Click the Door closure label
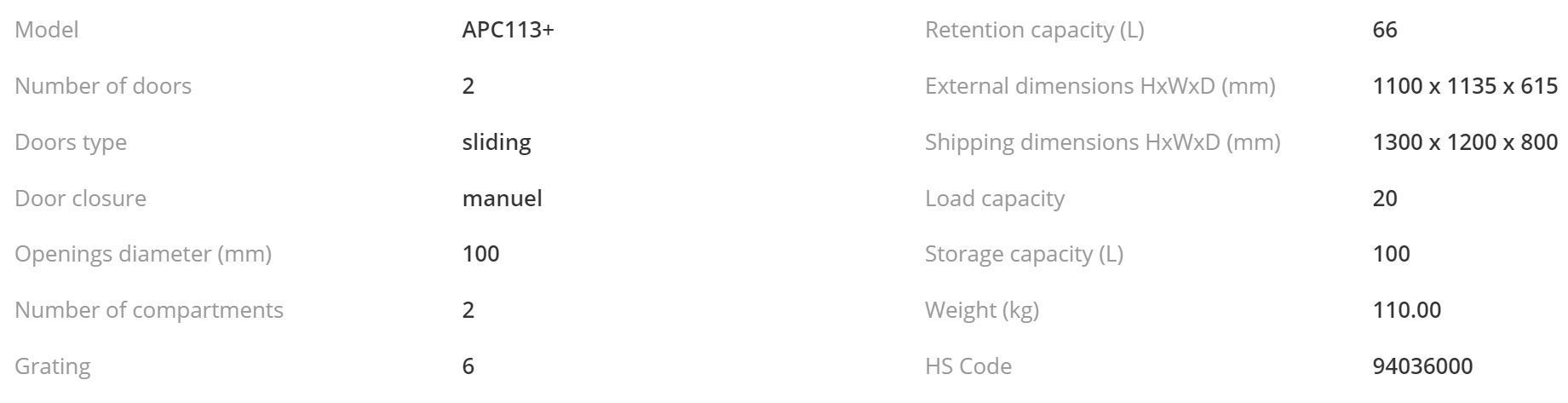Screen dimensions: 1568x403 click(80, 199)
